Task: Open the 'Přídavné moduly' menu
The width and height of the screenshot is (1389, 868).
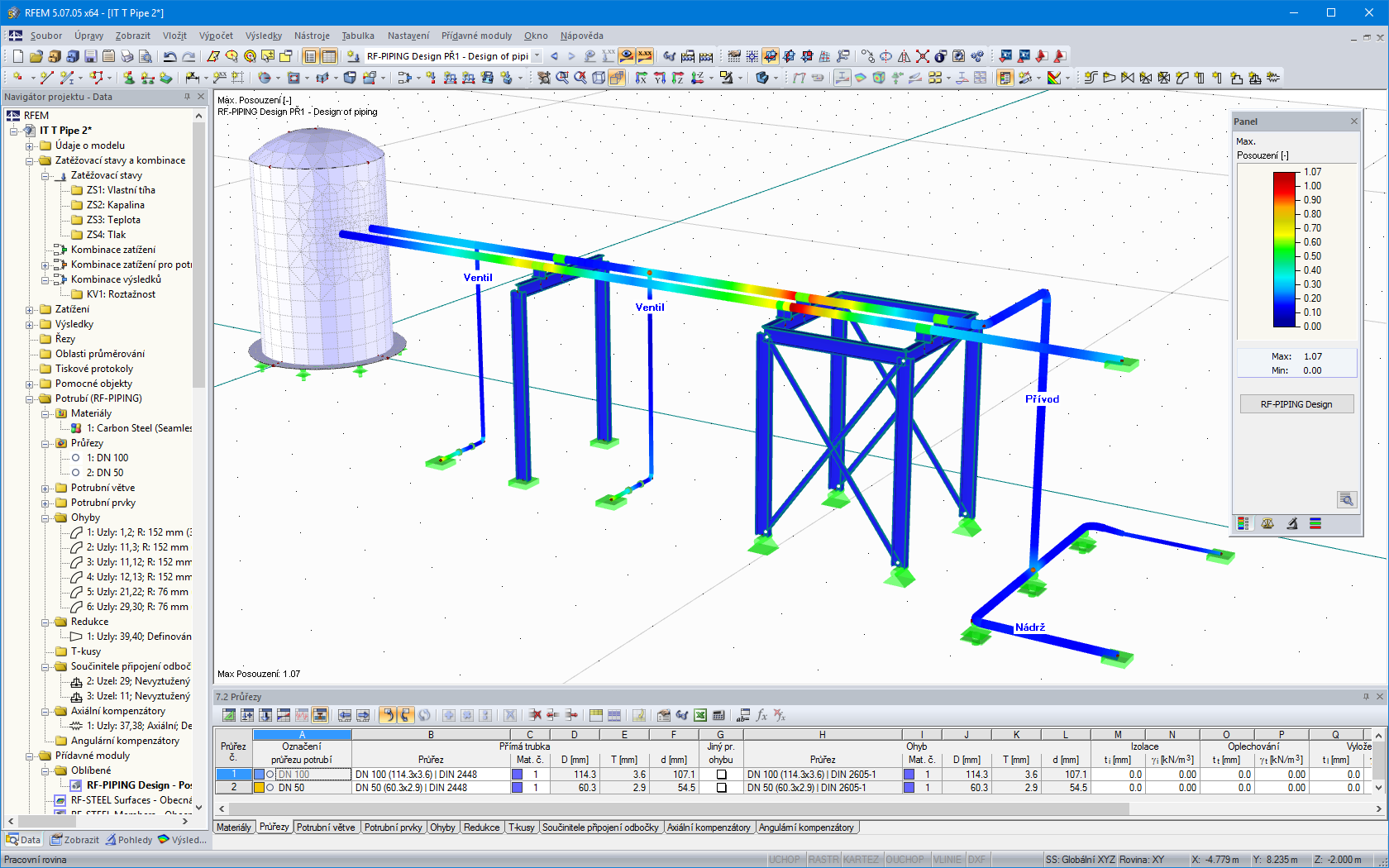Action: (476, 36)
